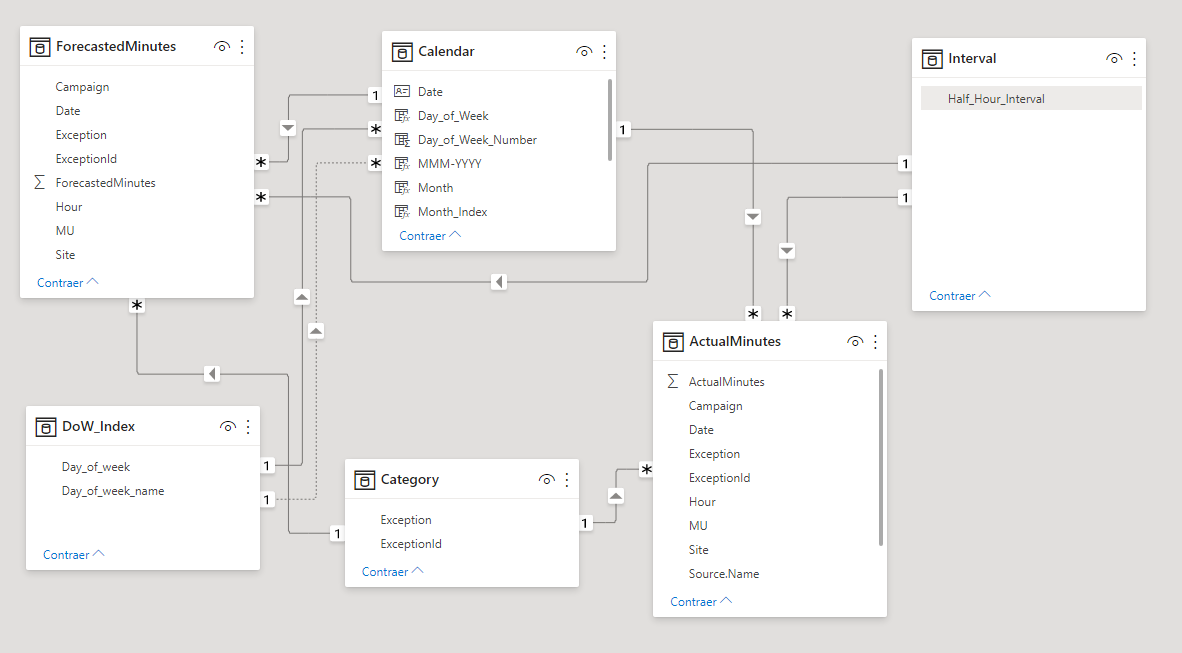Click the sigma icon beside ActualMinutes field

point(672,382)
